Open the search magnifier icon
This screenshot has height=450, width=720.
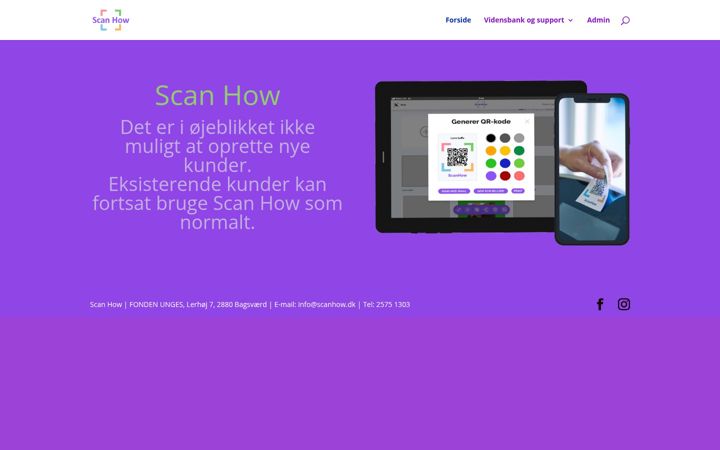tap(625, 20)
